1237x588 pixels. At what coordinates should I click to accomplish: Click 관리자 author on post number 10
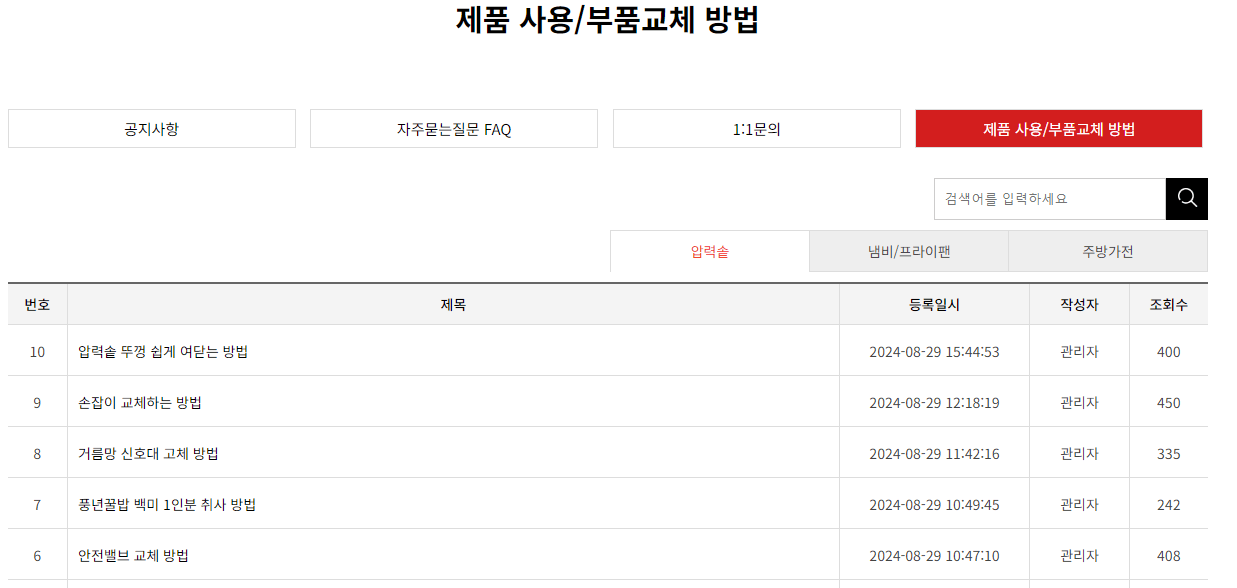pos(1079,352)
